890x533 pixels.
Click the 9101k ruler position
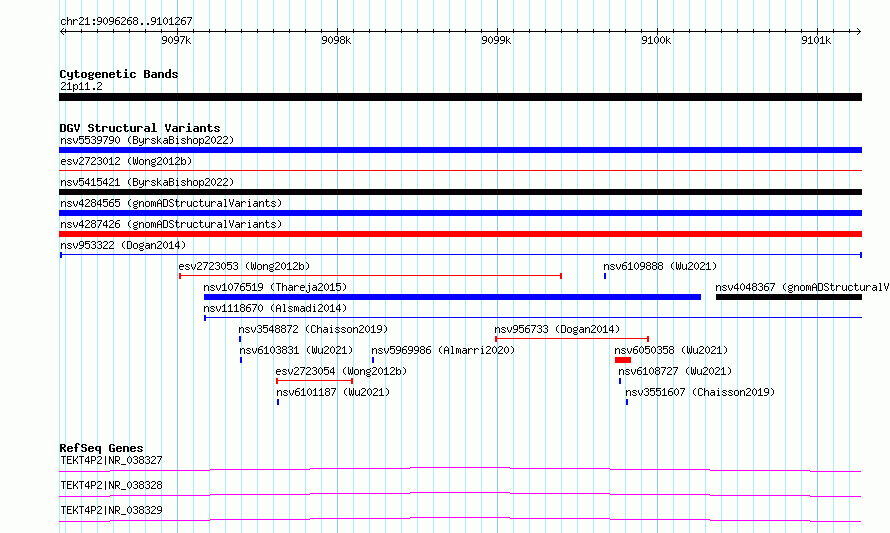tap(817, 40)
